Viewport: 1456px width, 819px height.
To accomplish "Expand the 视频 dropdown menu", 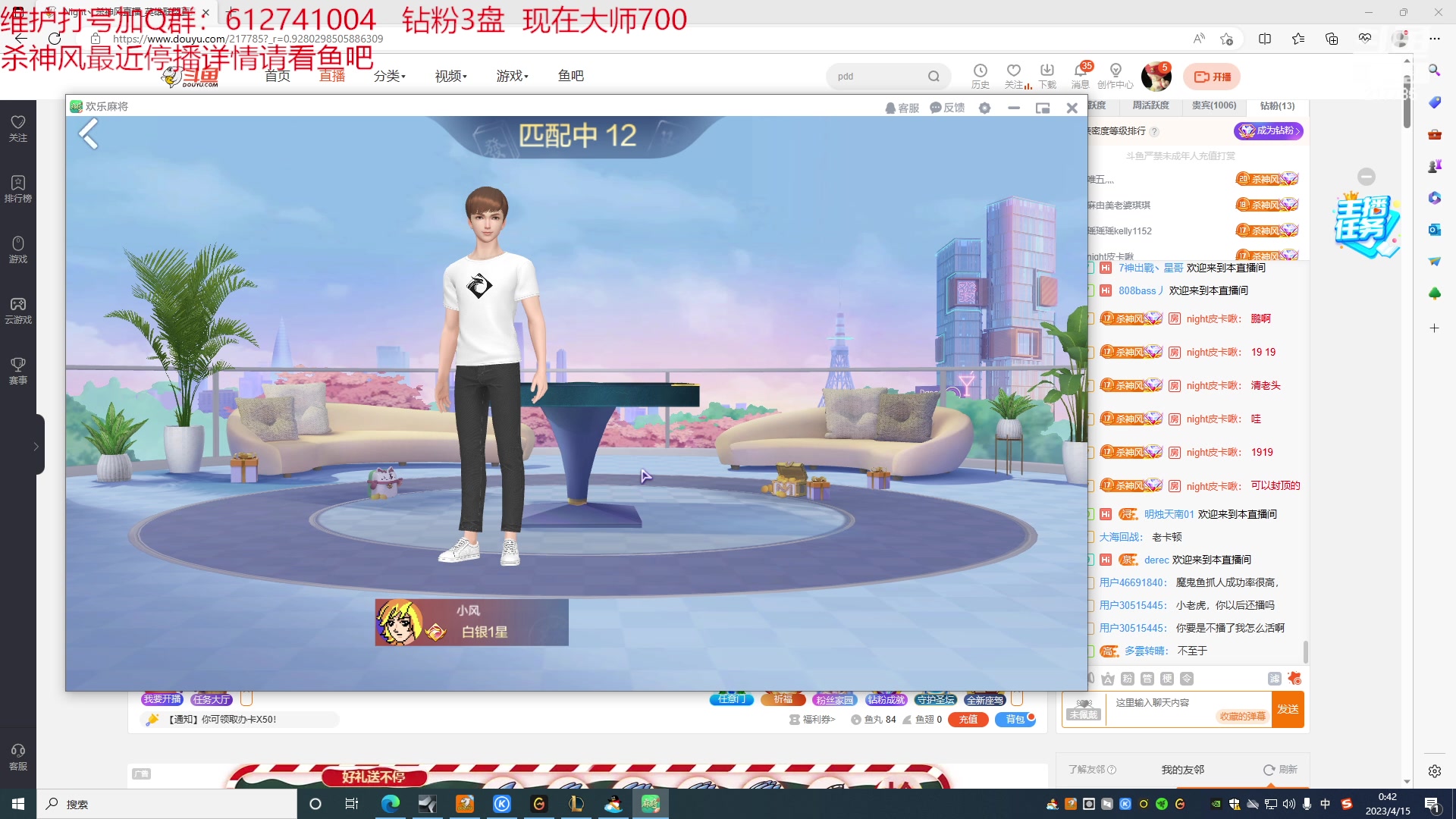I will (450, 76).
